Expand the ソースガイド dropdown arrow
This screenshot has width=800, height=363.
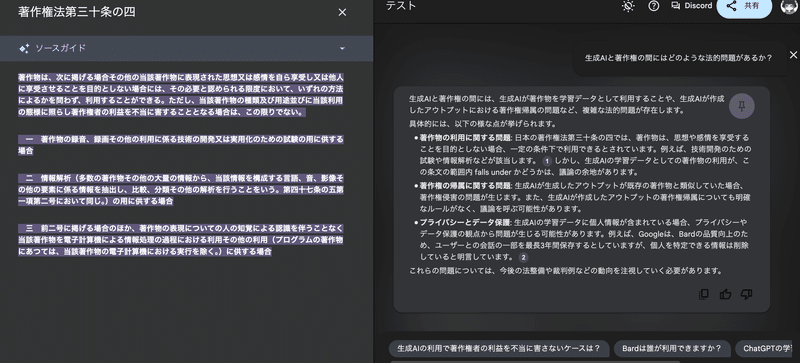tap(342, 49)
